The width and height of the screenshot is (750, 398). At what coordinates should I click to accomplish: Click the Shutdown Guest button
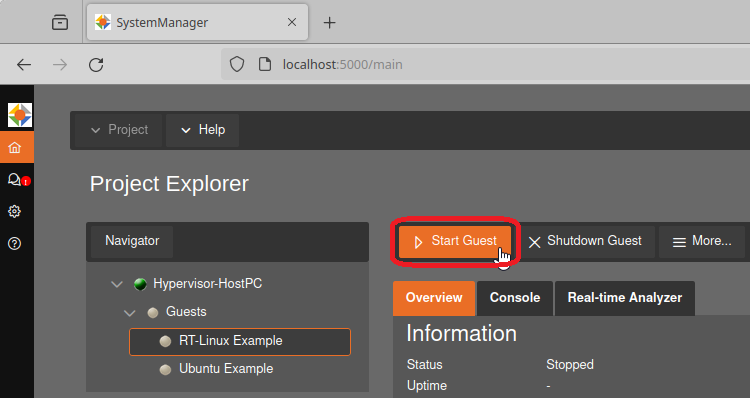(x=585, y=242)
